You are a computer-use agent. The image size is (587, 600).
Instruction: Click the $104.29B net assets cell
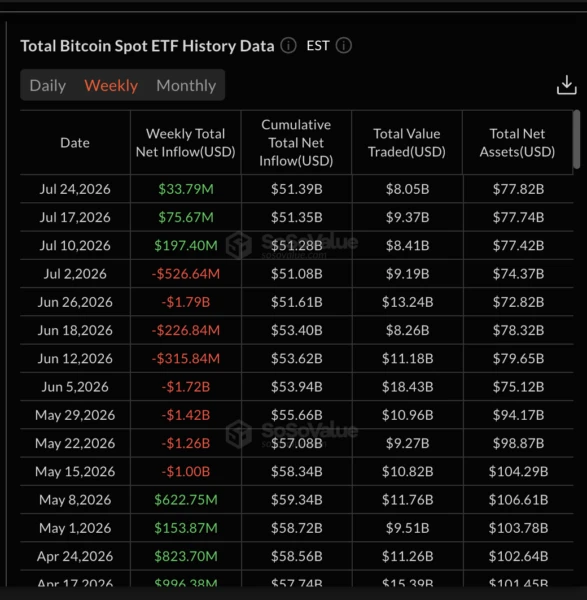pos(519,471)
